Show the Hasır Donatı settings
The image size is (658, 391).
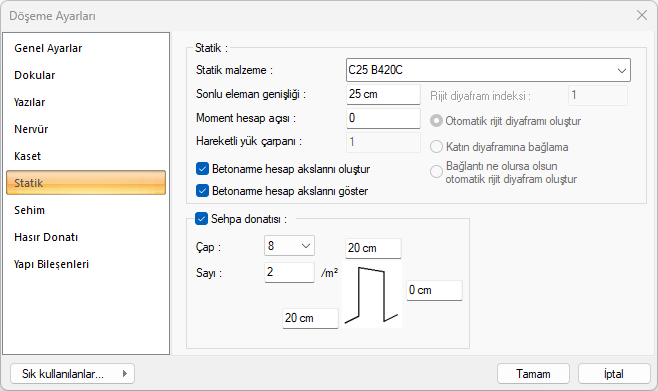coord(86,237)
